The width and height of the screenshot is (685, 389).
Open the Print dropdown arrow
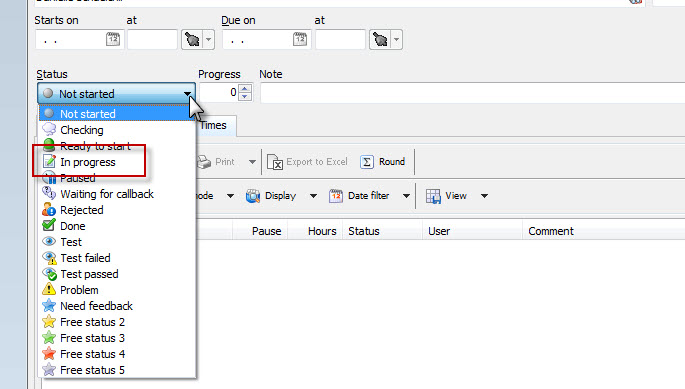tap(252, 162)
